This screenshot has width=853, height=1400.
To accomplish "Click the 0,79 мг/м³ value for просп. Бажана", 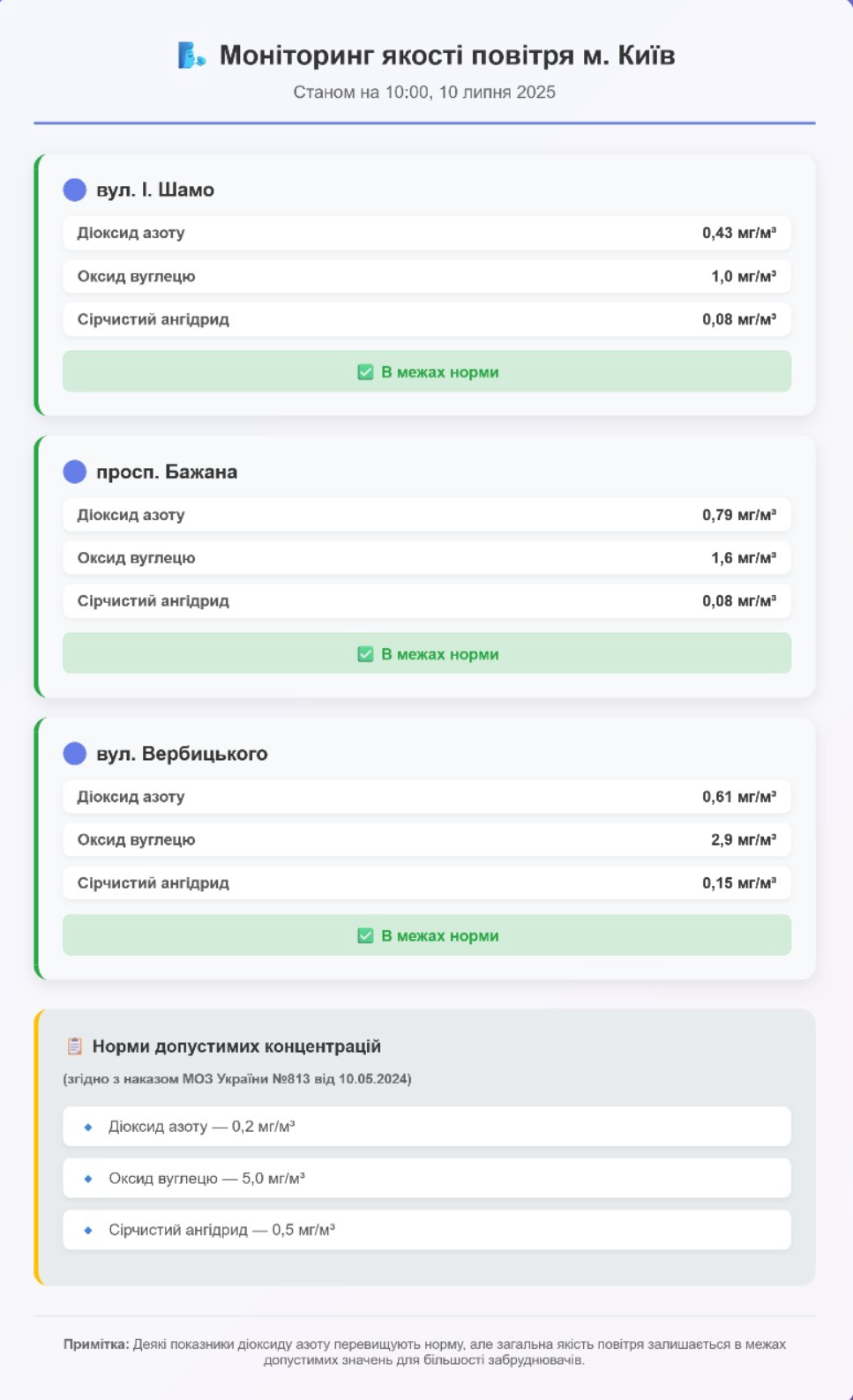I will (x=738, y=515).
